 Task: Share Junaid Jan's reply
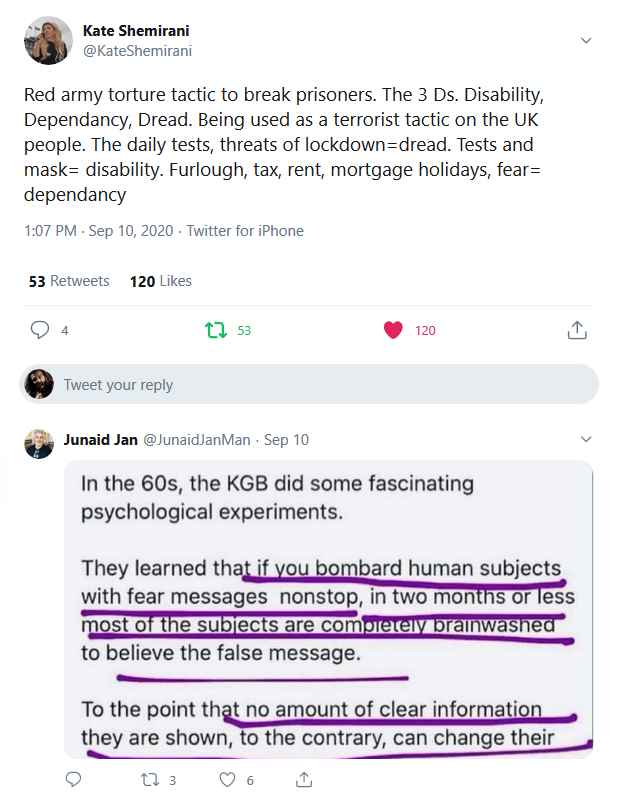[x=305, y=779]
